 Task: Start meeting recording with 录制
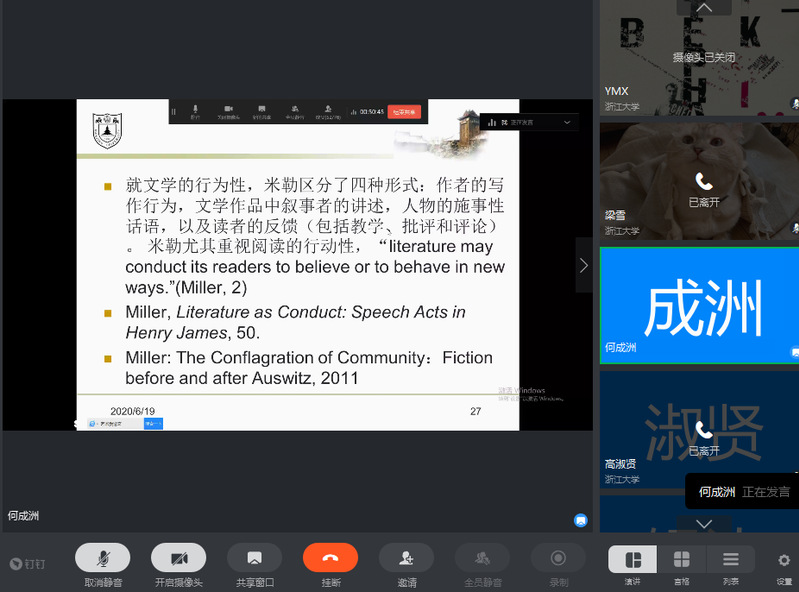point(558,558)
